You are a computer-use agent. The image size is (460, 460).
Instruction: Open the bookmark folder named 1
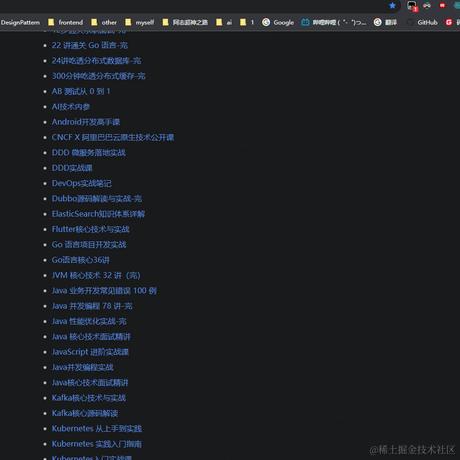pyautogui.click(x=247, y=22)
